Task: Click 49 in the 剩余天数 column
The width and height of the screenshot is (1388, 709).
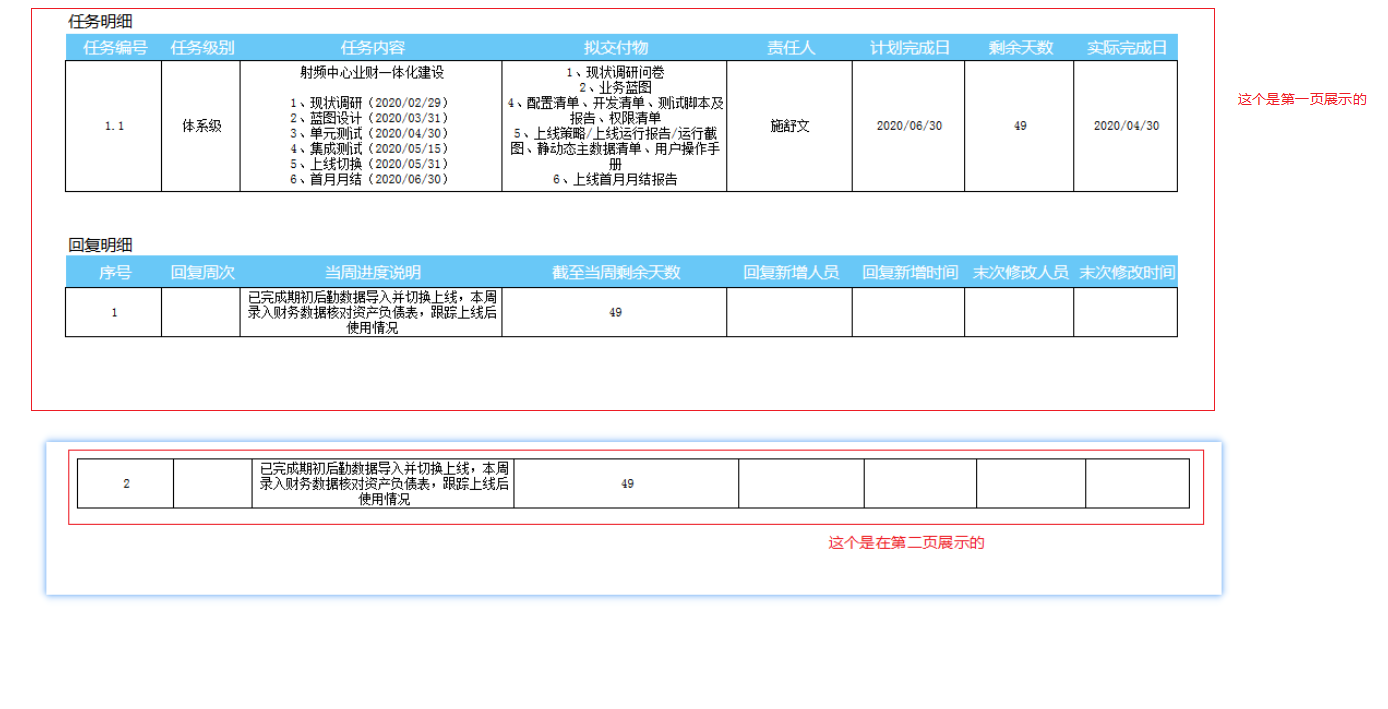Action: tap(1020, 126)
